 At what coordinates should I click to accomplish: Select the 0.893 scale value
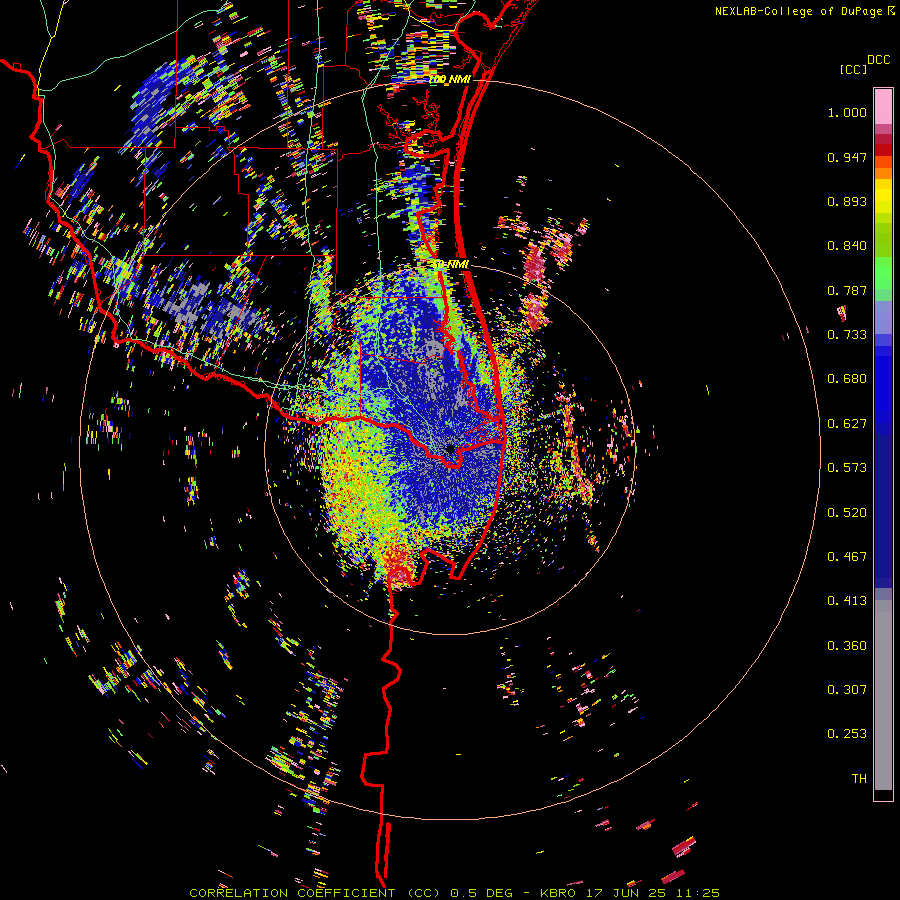pyautogui.click(x=847, y=201)
